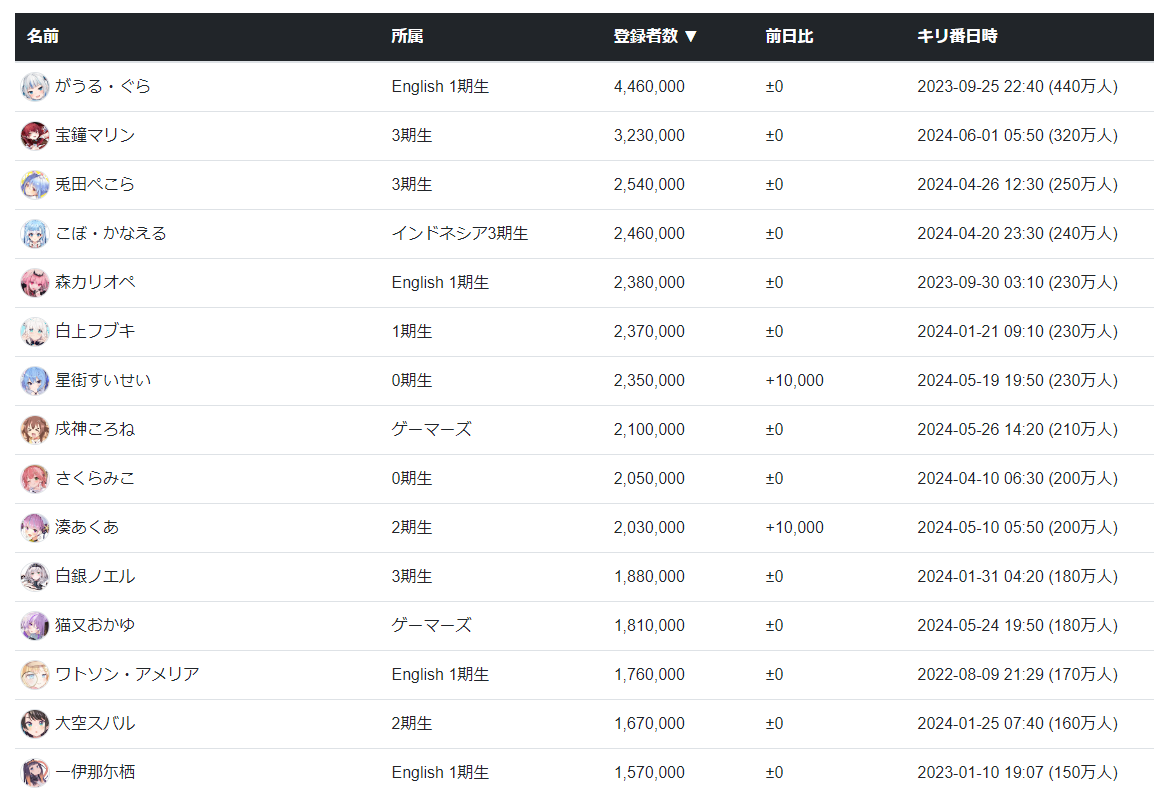Click the avatar icon of 森カリオペ

pyautogui.click(x=35, y=283)
